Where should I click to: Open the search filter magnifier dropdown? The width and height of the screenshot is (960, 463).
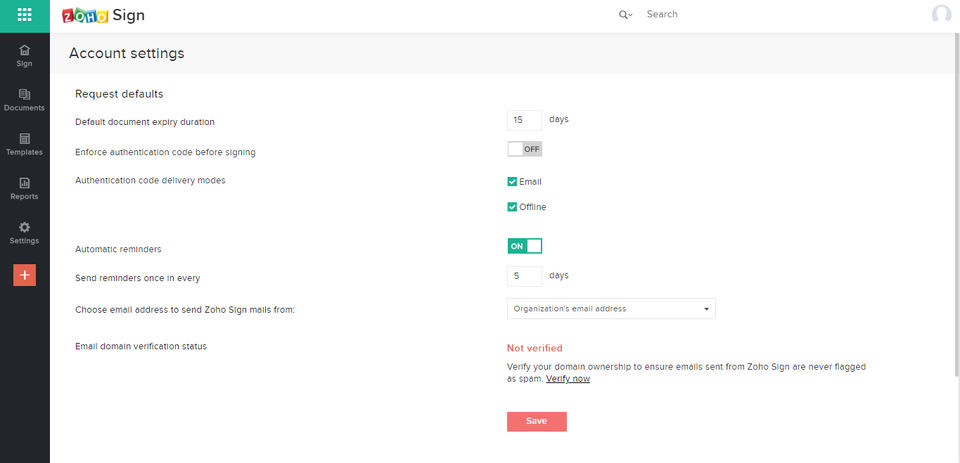click(x=625, y=15)
